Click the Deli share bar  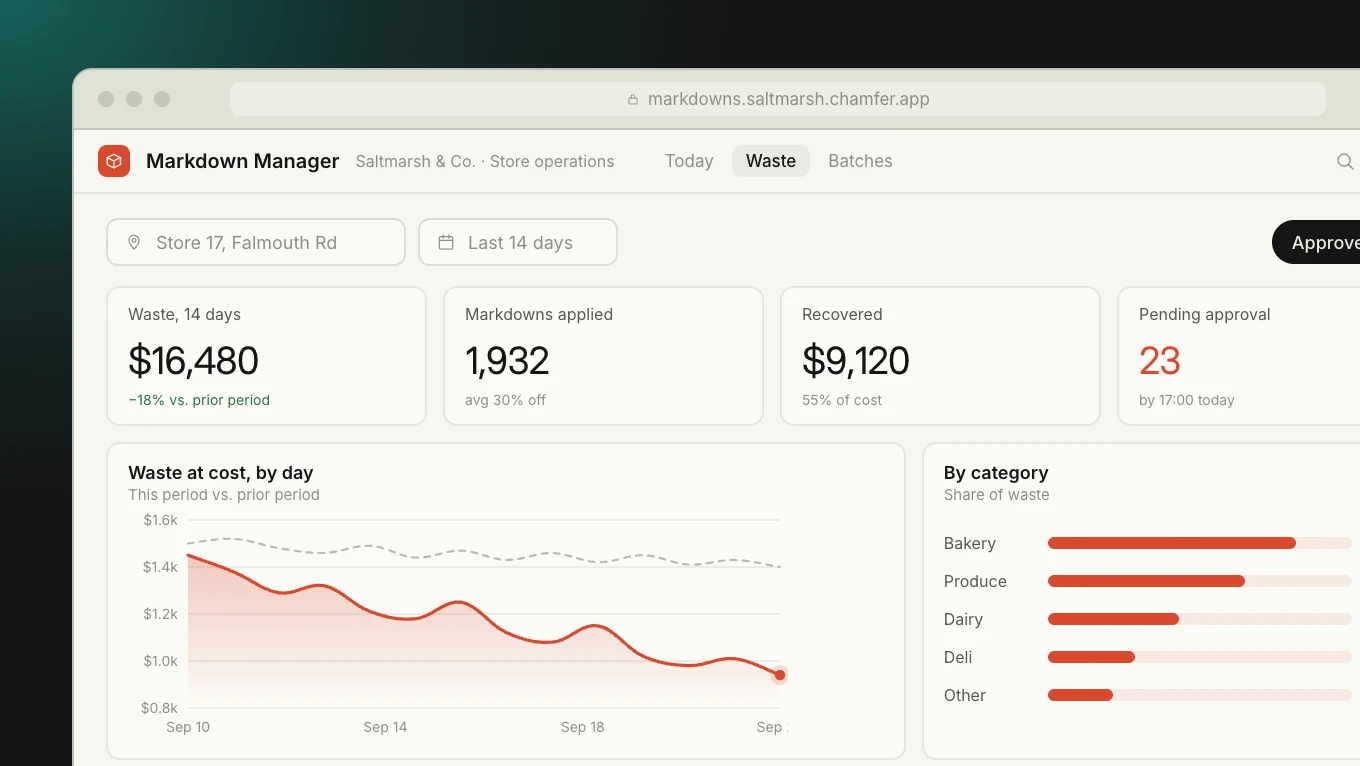(1200, 657)
